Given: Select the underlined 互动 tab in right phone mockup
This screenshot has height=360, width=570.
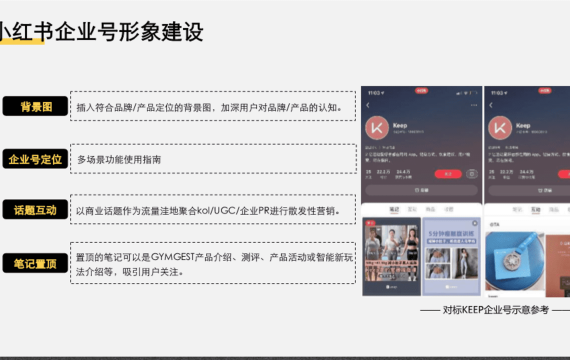Looking at the screenshot, I should click(535, 209).
